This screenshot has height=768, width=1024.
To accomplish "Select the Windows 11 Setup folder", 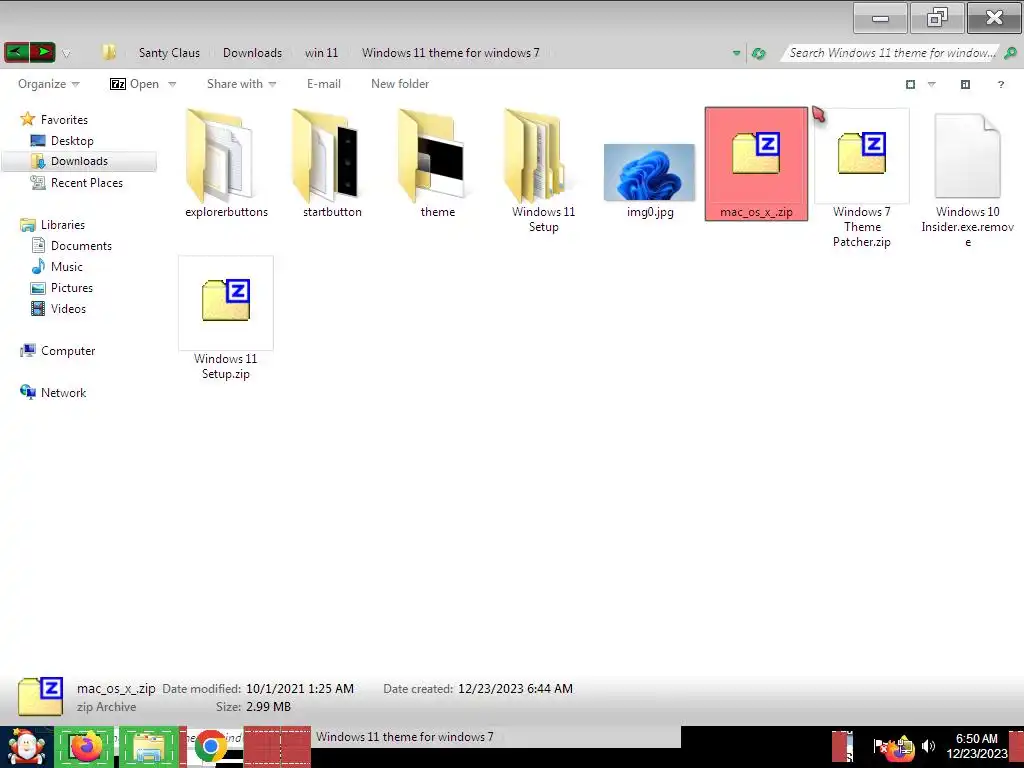I will point(543,171).
